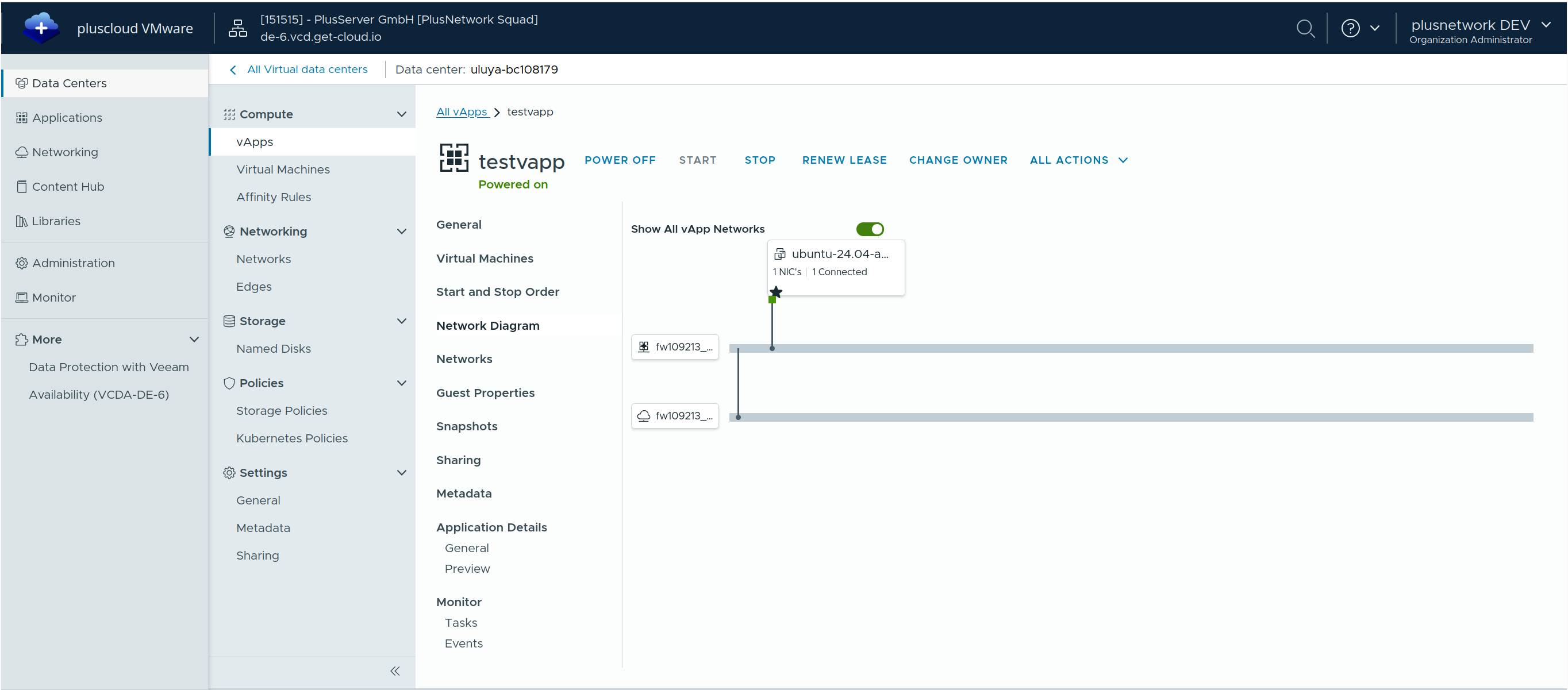Open Tasks under Monitor
1568x690 pixels.
(461, 623)
